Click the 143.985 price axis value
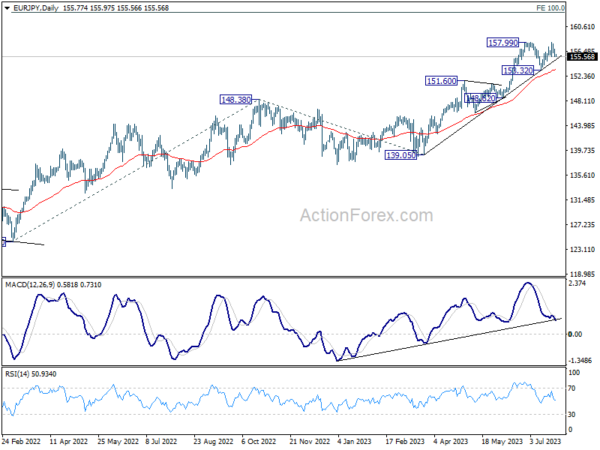The image size is (600, 450). point(582,126)
